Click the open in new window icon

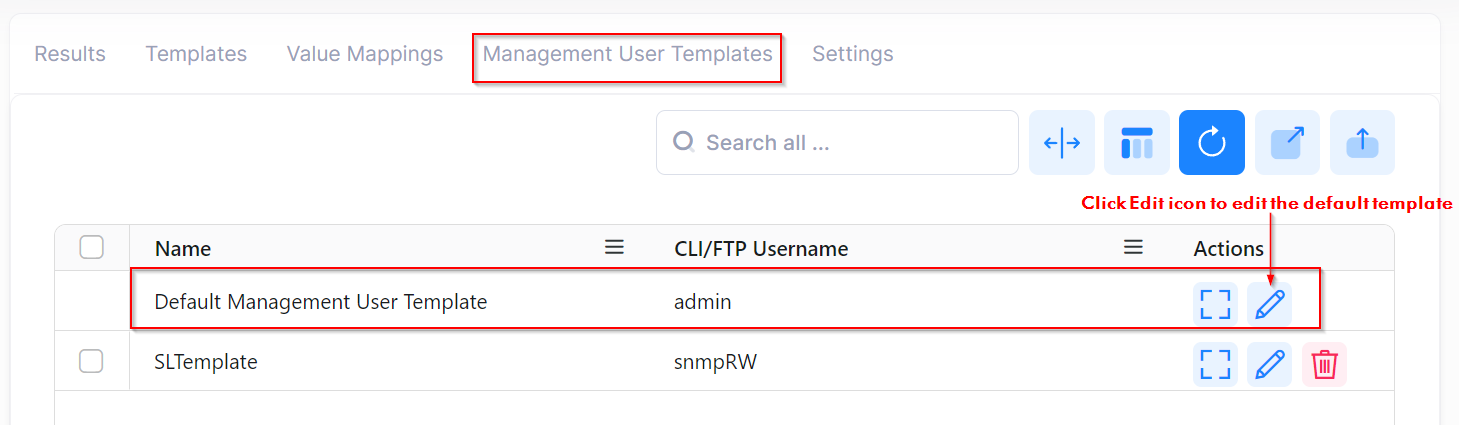[x=1287, y=143]
